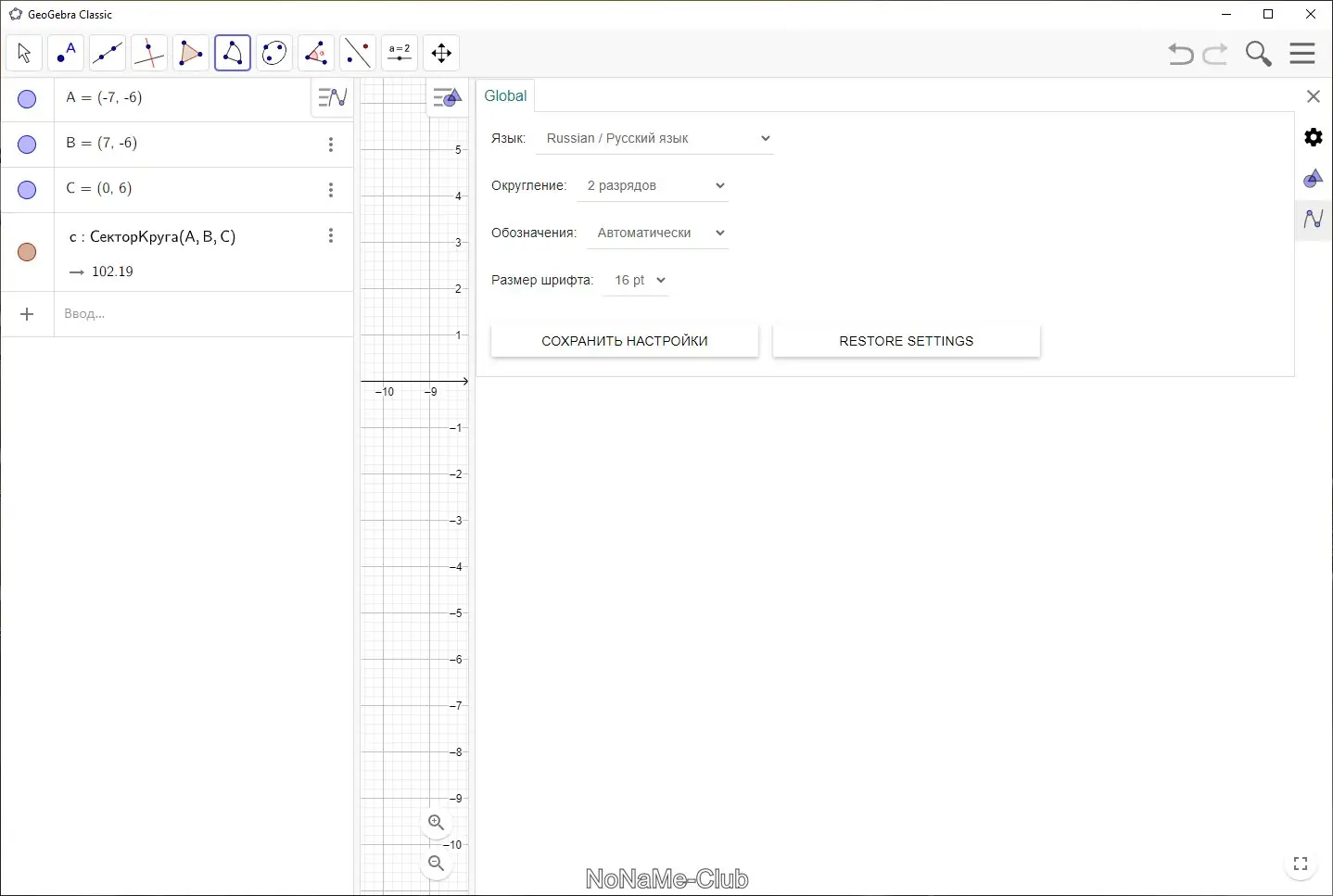
Task: Toggle visibility of sector c
Action: 27,252
